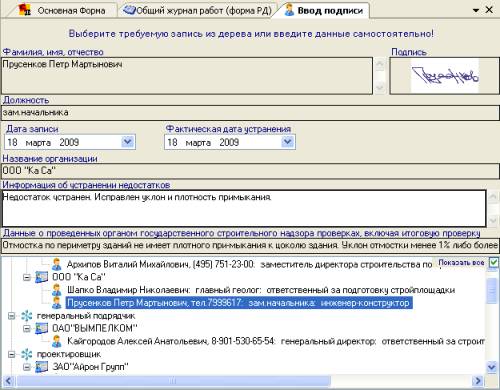Select day 18 in Дата записи

click(x=12, y=143)
